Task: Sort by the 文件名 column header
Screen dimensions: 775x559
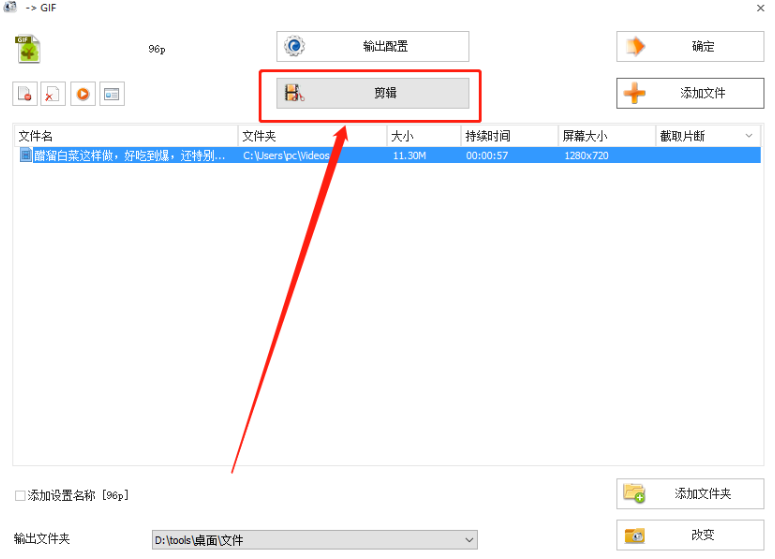Action: (x=126, y=136)
